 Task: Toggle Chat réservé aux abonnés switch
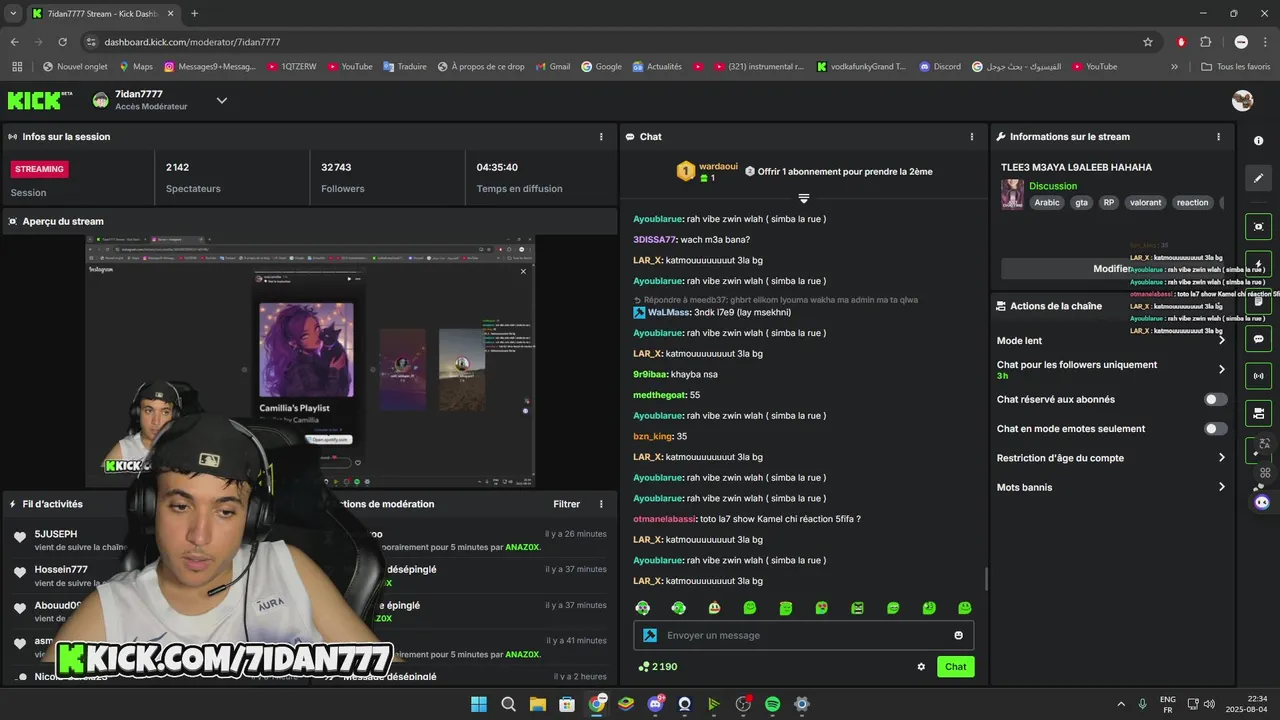[x=1215, y=399]
